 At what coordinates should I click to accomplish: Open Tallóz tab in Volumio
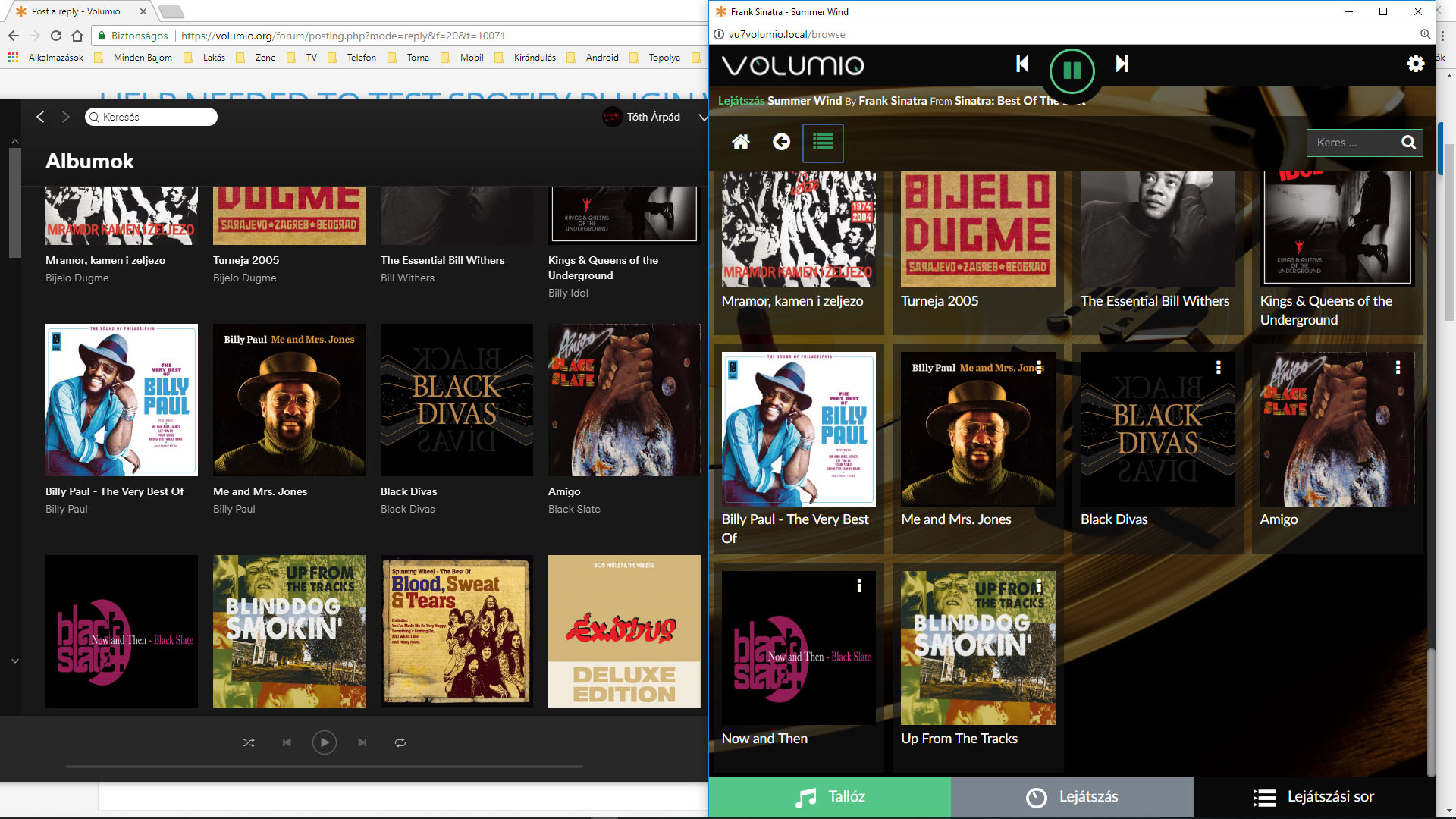[830, 797]
